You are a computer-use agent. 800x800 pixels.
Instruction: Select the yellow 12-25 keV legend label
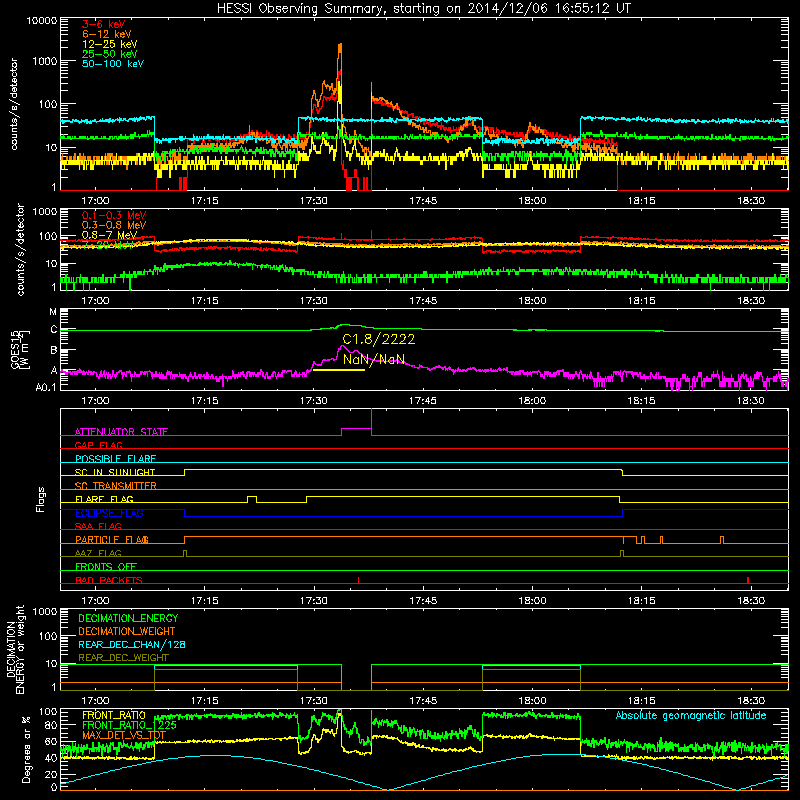(x=110, y=44)
